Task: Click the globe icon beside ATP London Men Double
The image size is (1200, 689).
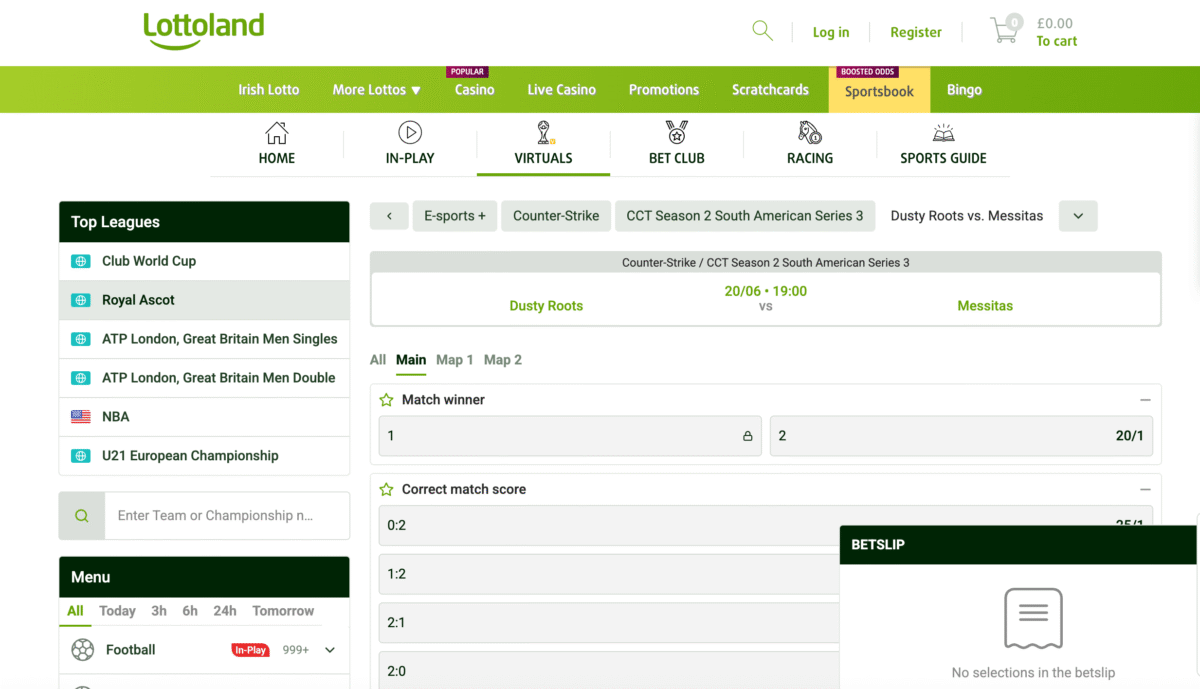Action: pos(81,378)
